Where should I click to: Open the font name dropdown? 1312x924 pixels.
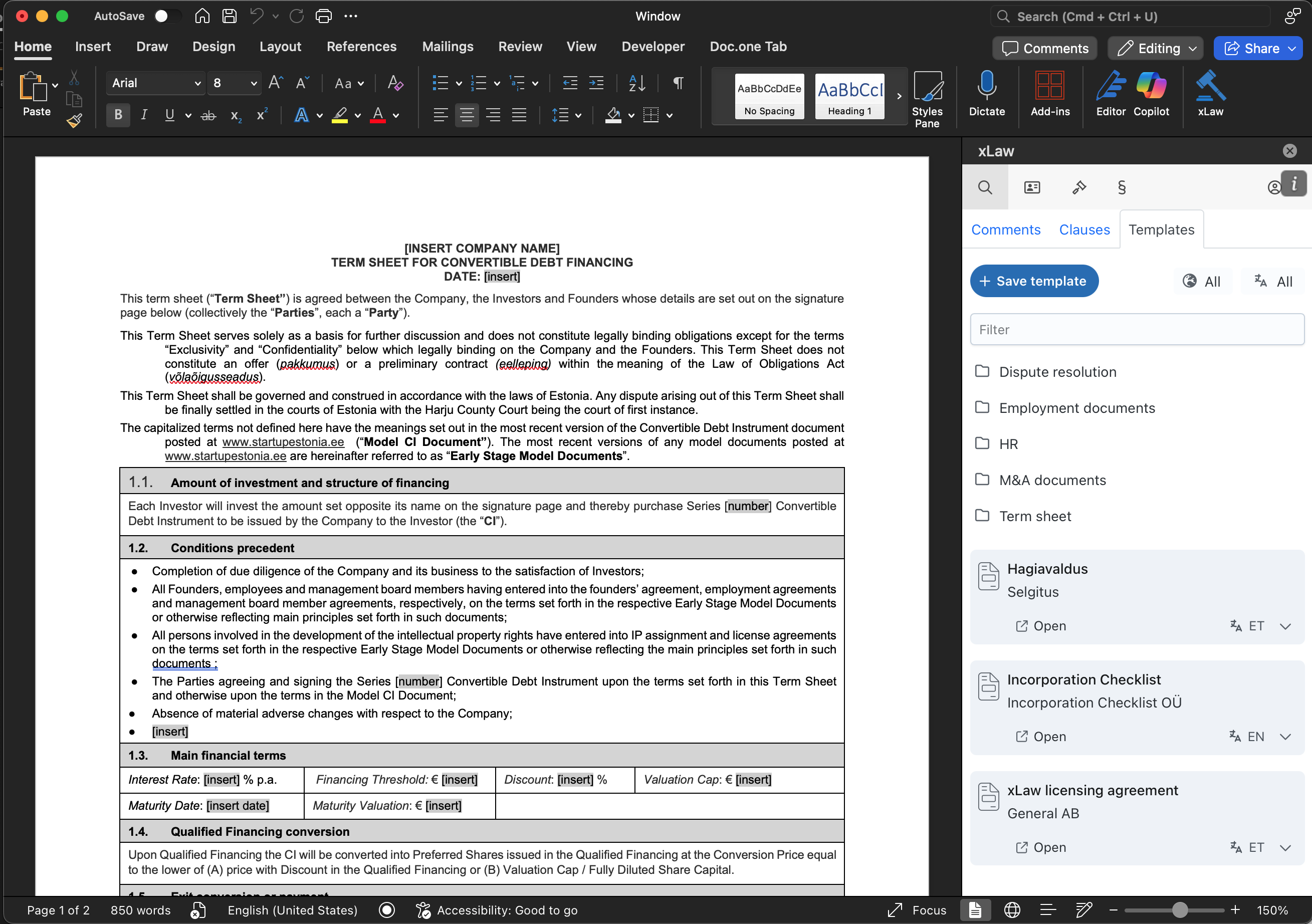(x=197, y=83)
